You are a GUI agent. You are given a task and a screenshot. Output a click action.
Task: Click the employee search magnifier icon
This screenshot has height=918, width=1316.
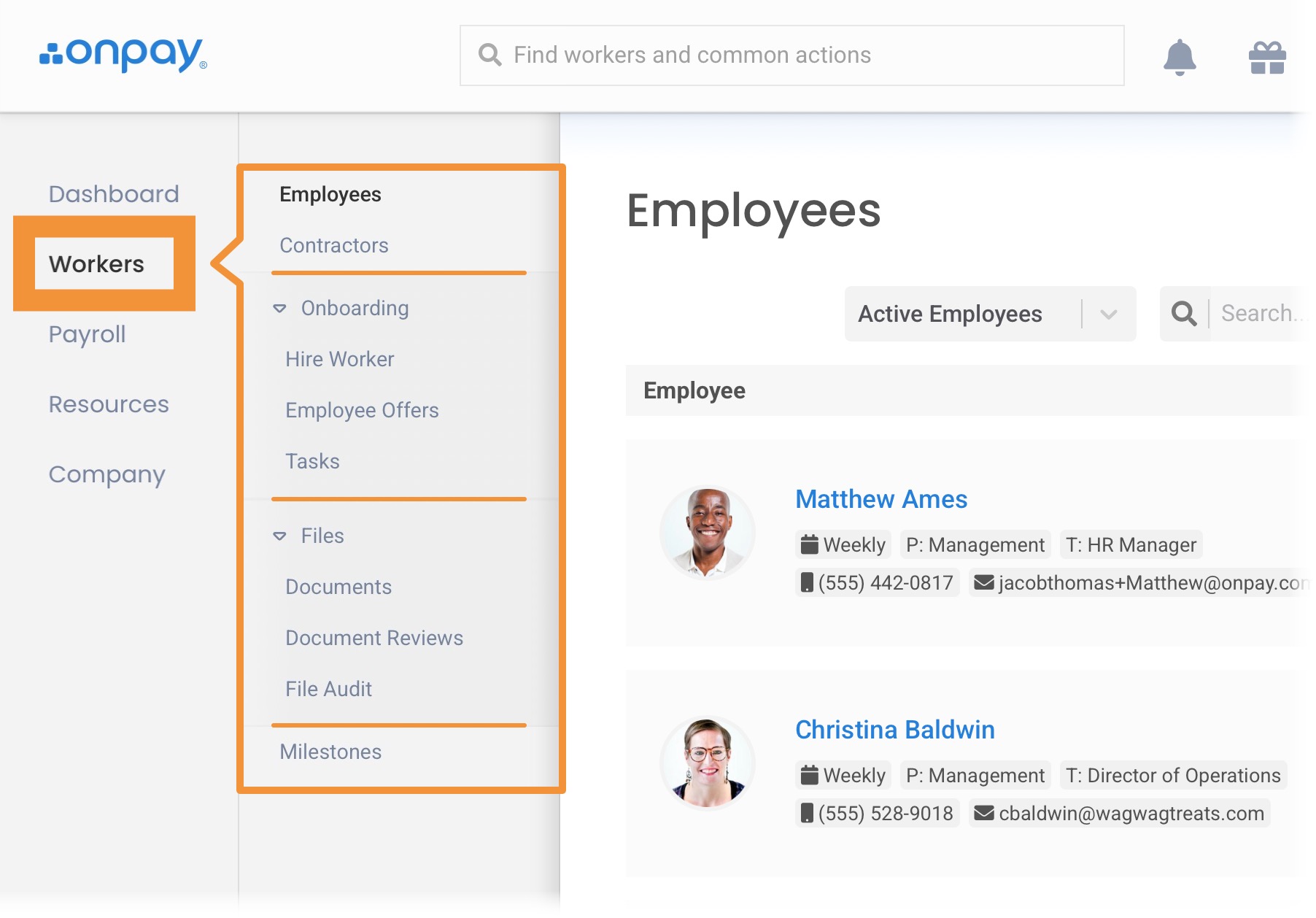1183,314
